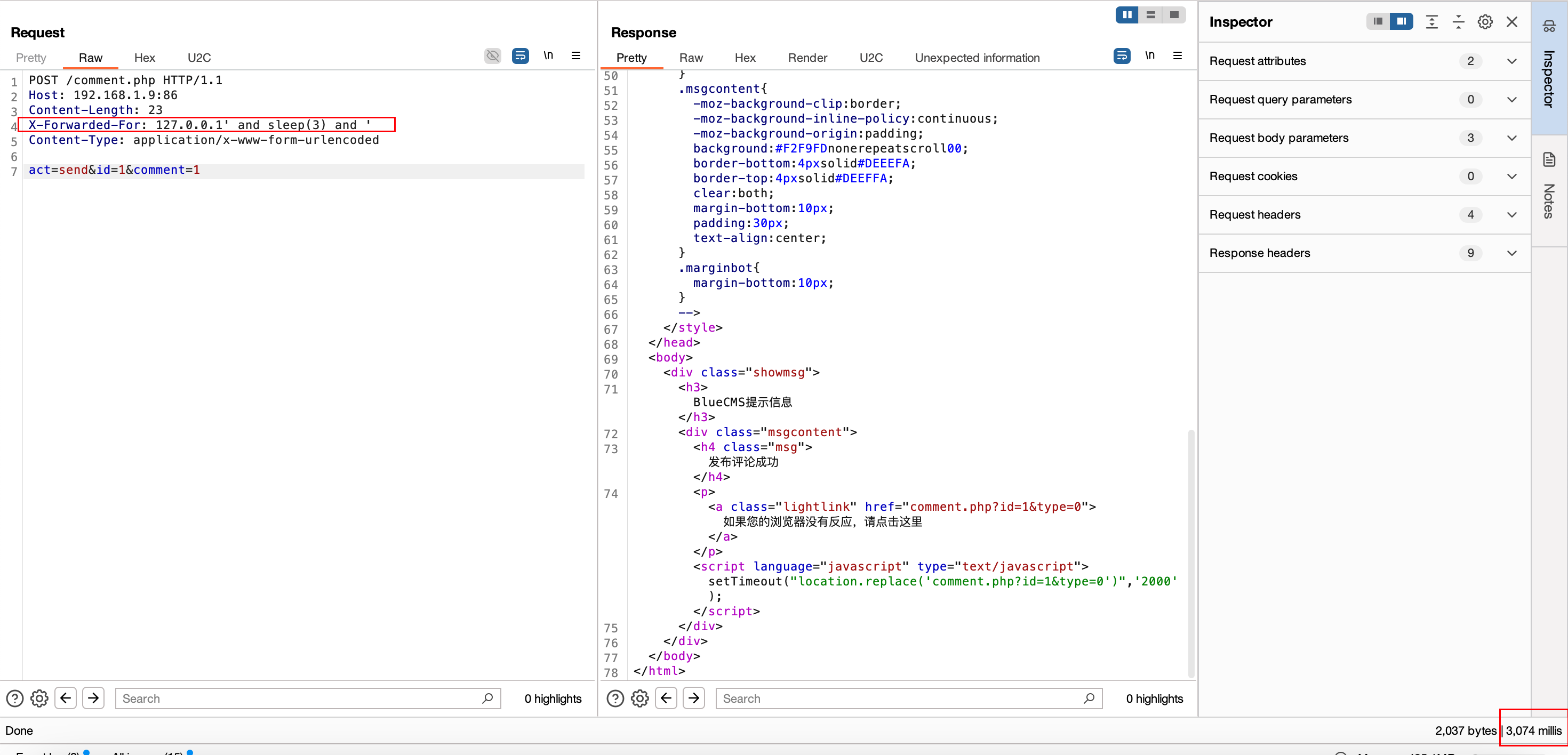
Task: Click X-Forwarded-For header line in request
Action: 200,125
